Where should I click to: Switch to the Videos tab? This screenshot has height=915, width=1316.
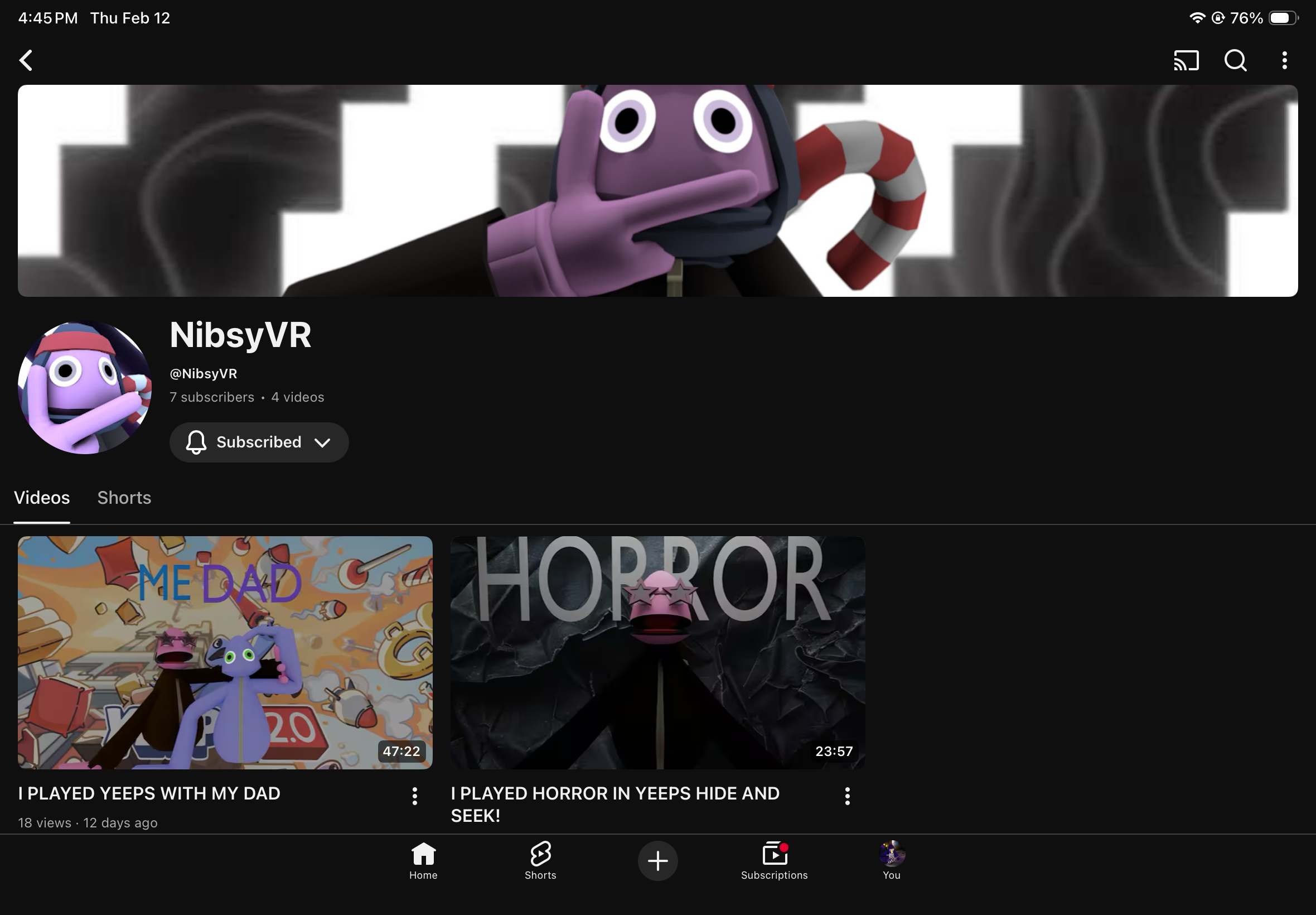coord(42,498)
